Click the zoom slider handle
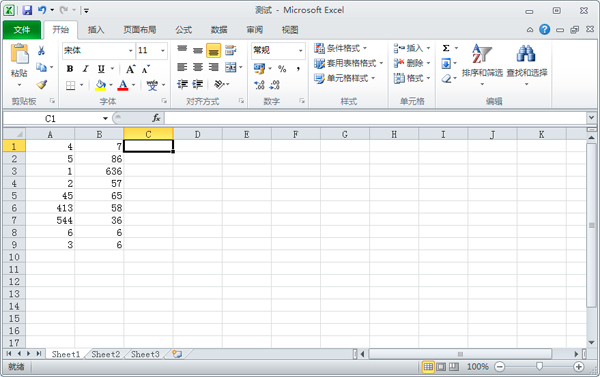Viewport: 600px width, 377px height. click(539, 367)
